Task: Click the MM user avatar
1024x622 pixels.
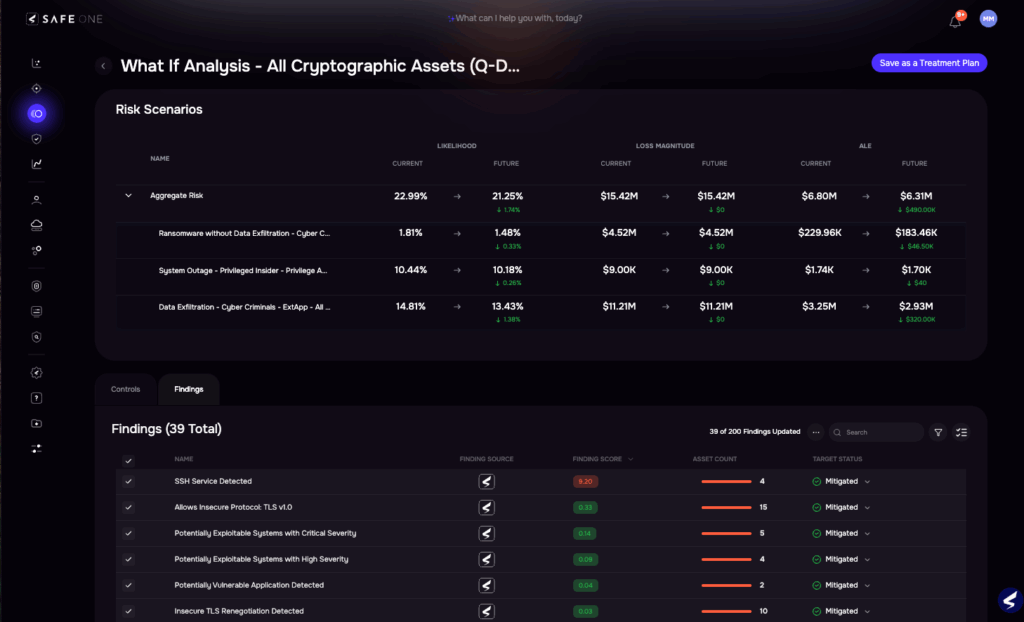Action: [x=988, y=19]
